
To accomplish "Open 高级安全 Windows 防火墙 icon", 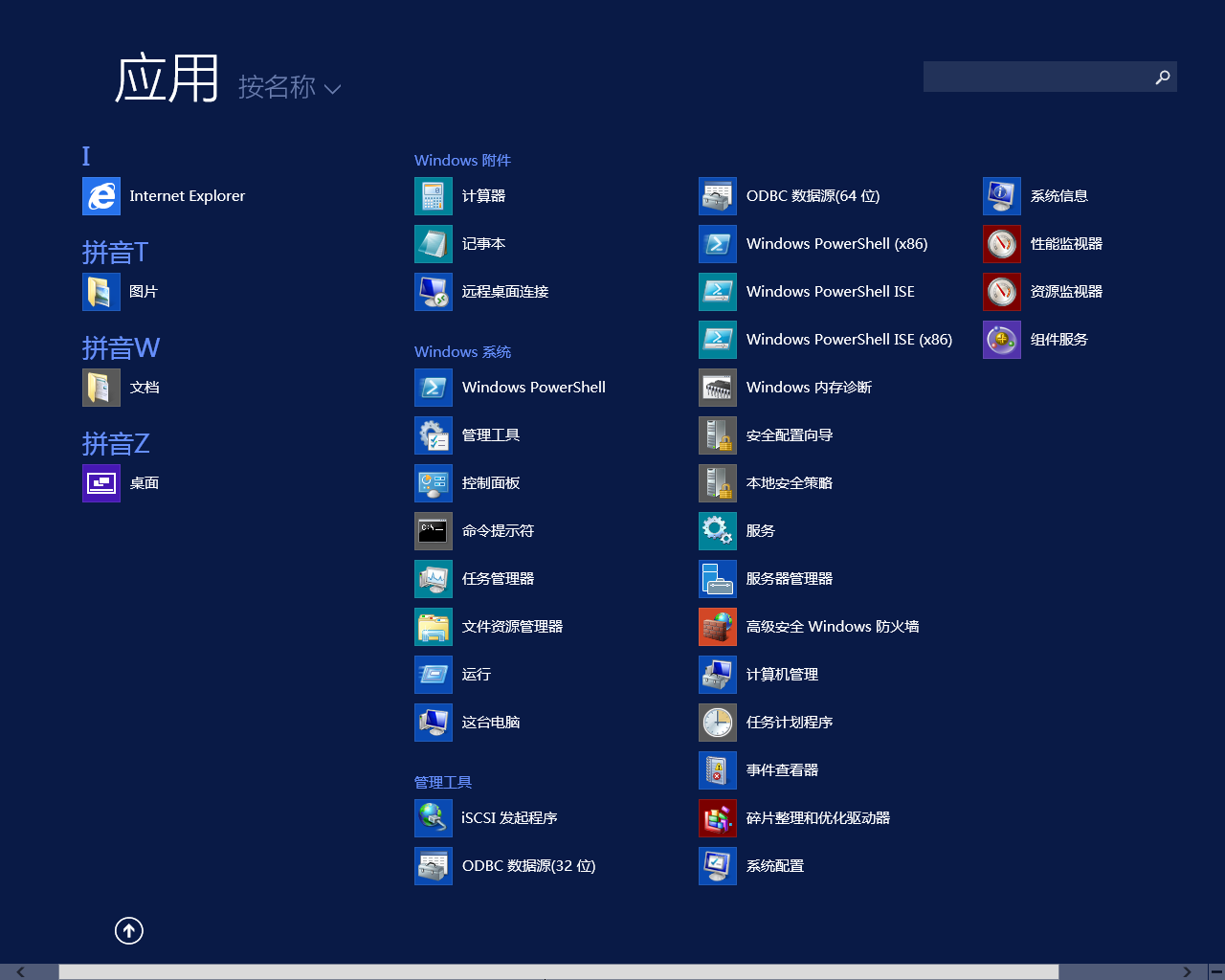I will click(x=718, y=627).
